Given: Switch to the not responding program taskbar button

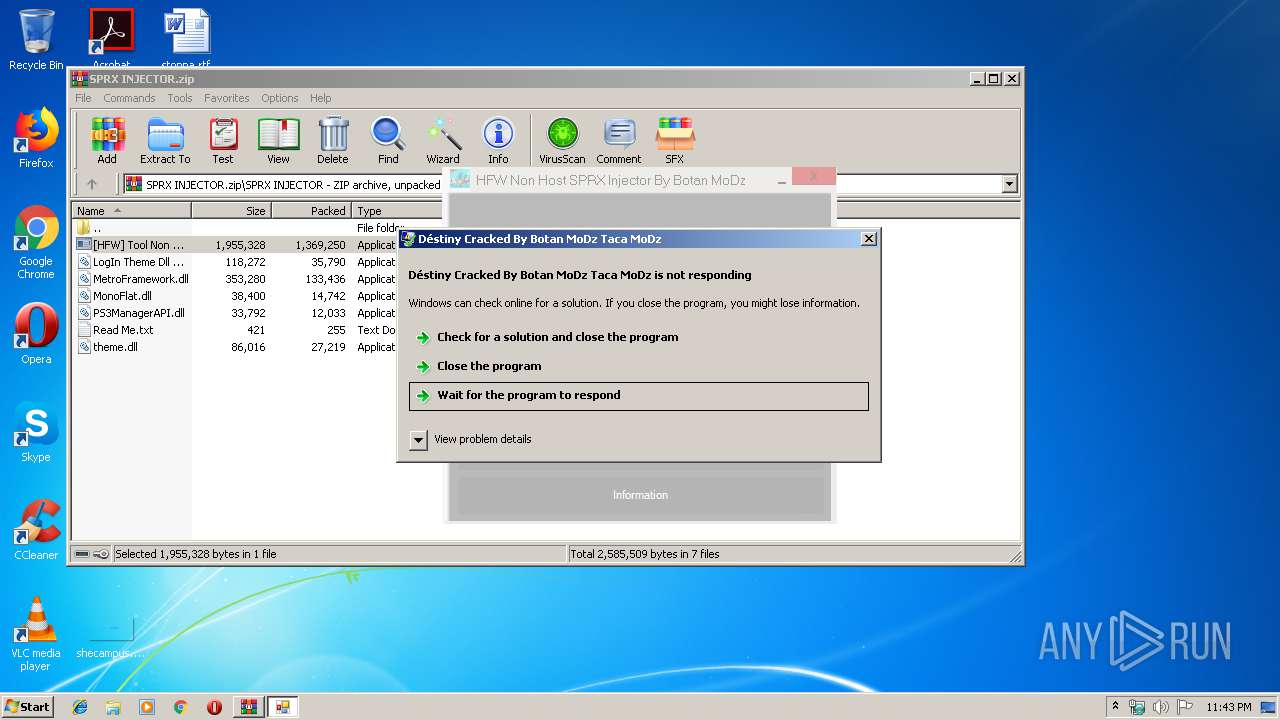Looking at the screenshot, I should click(282, 707).
